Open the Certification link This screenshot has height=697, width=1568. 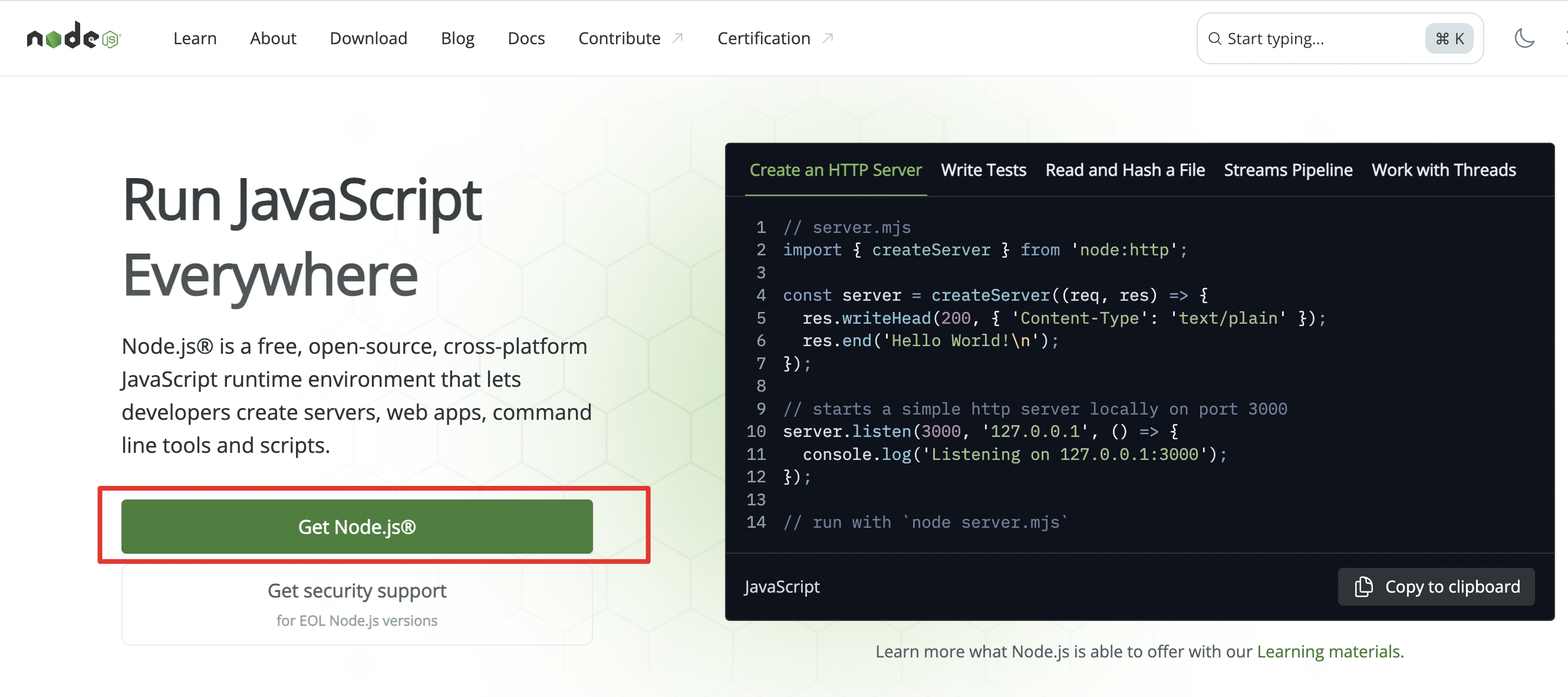click(x=763, y=38)
